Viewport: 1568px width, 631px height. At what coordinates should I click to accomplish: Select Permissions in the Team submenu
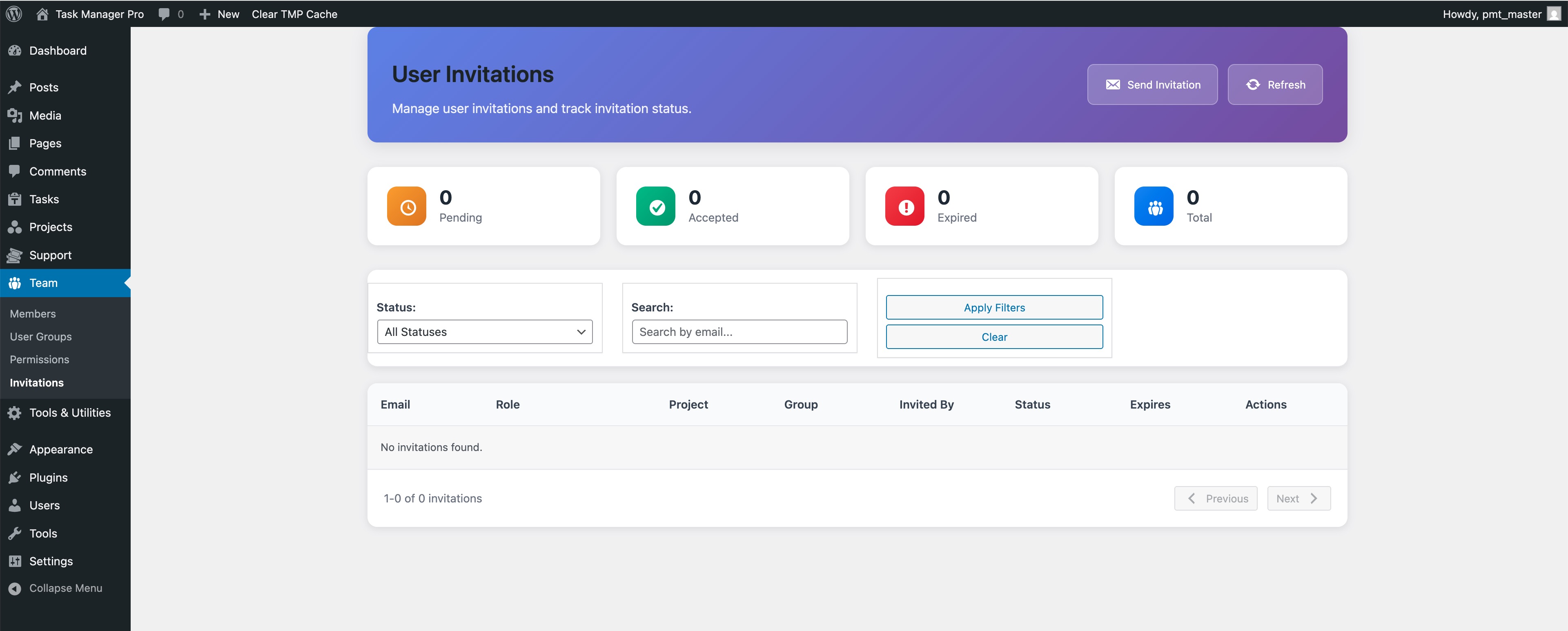pos(40,360)
